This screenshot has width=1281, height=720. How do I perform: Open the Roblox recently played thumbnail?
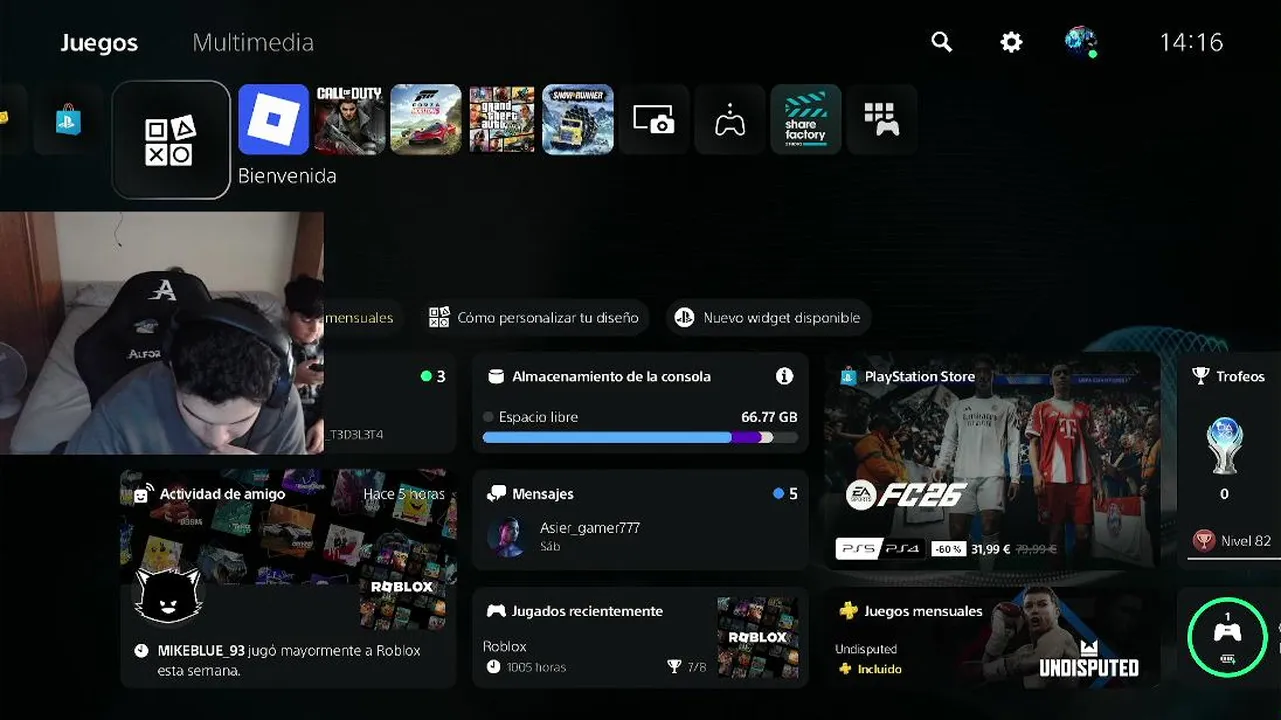757,637
